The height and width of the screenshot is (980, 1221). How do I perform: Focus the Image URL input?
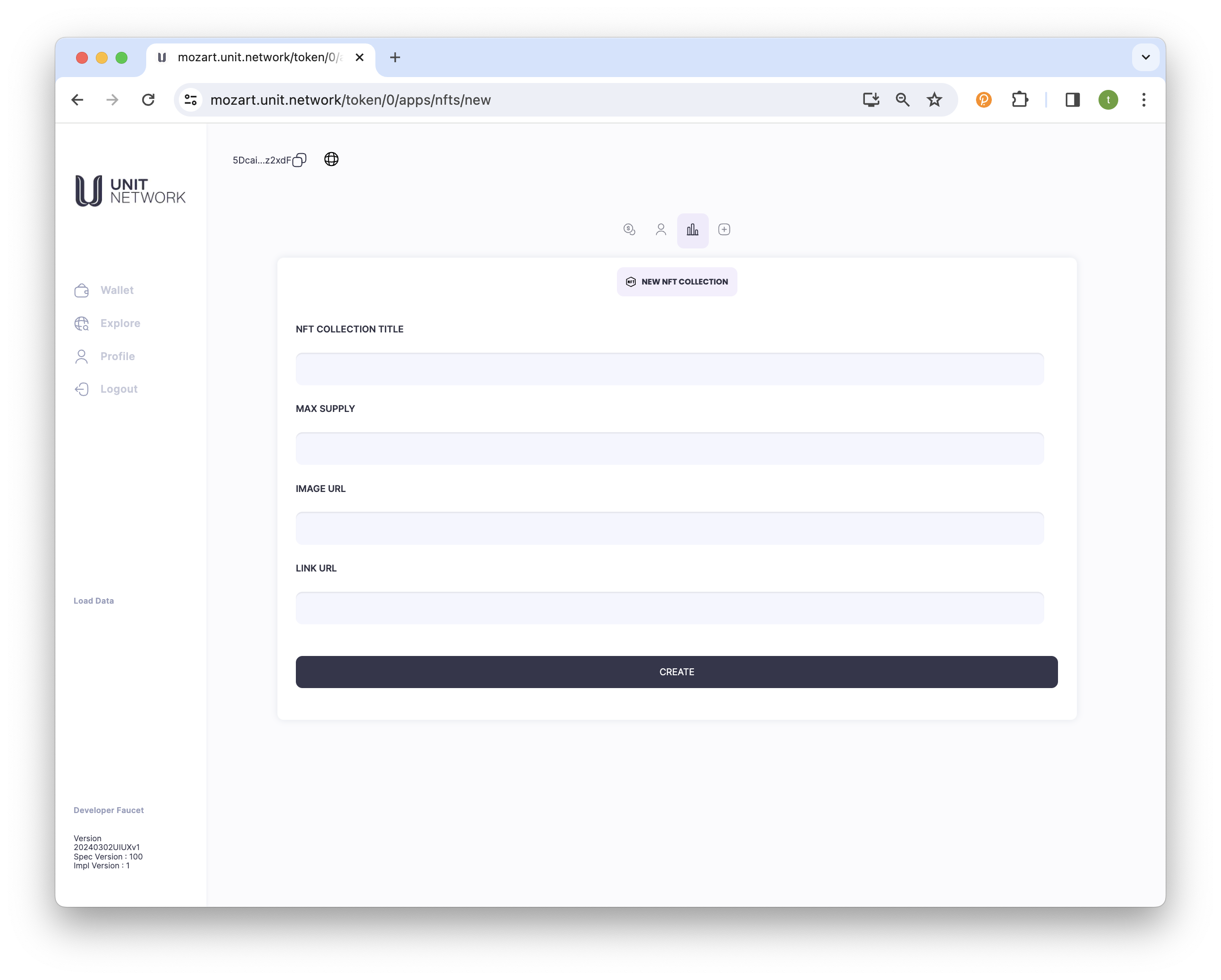(669, 529)
